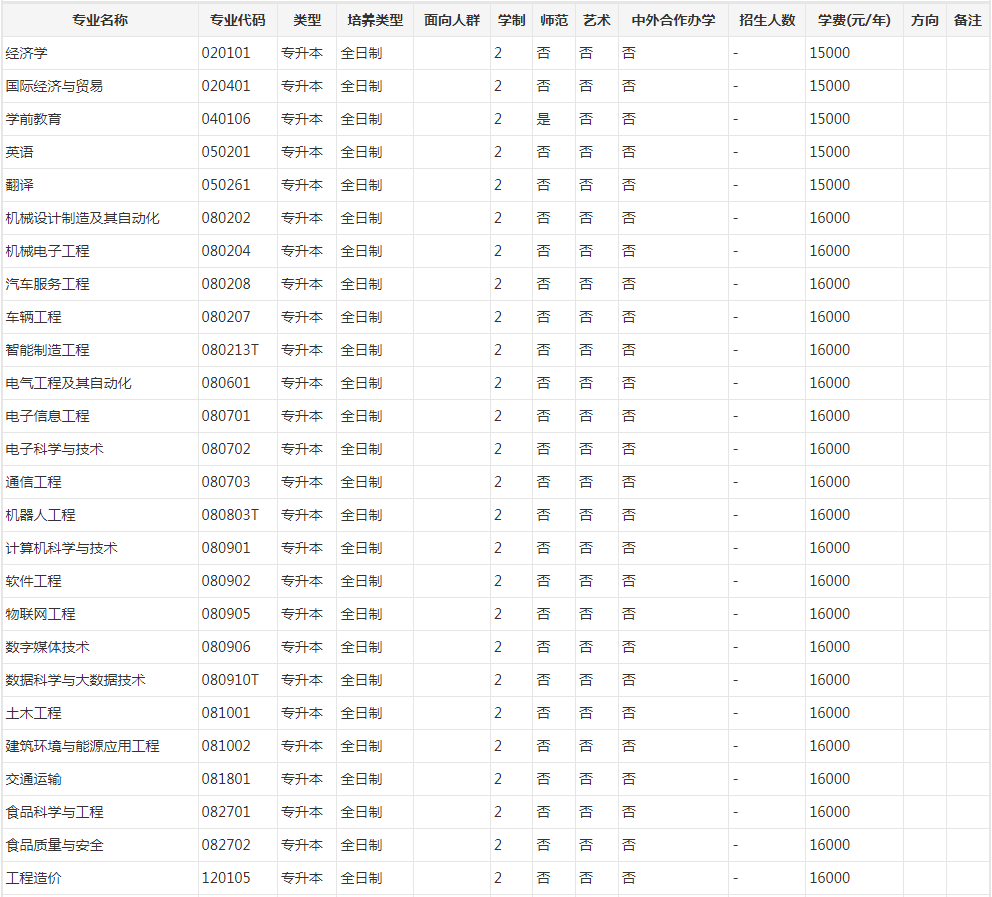Click the 备注 column header

(x=967, y=20)
